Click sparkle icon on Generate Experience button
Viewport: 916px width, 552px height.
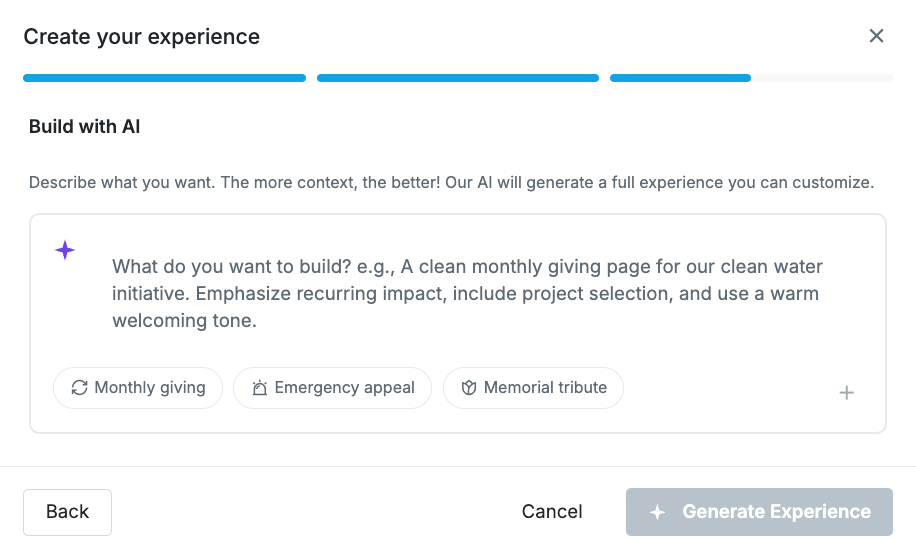[x=657, y=512]
